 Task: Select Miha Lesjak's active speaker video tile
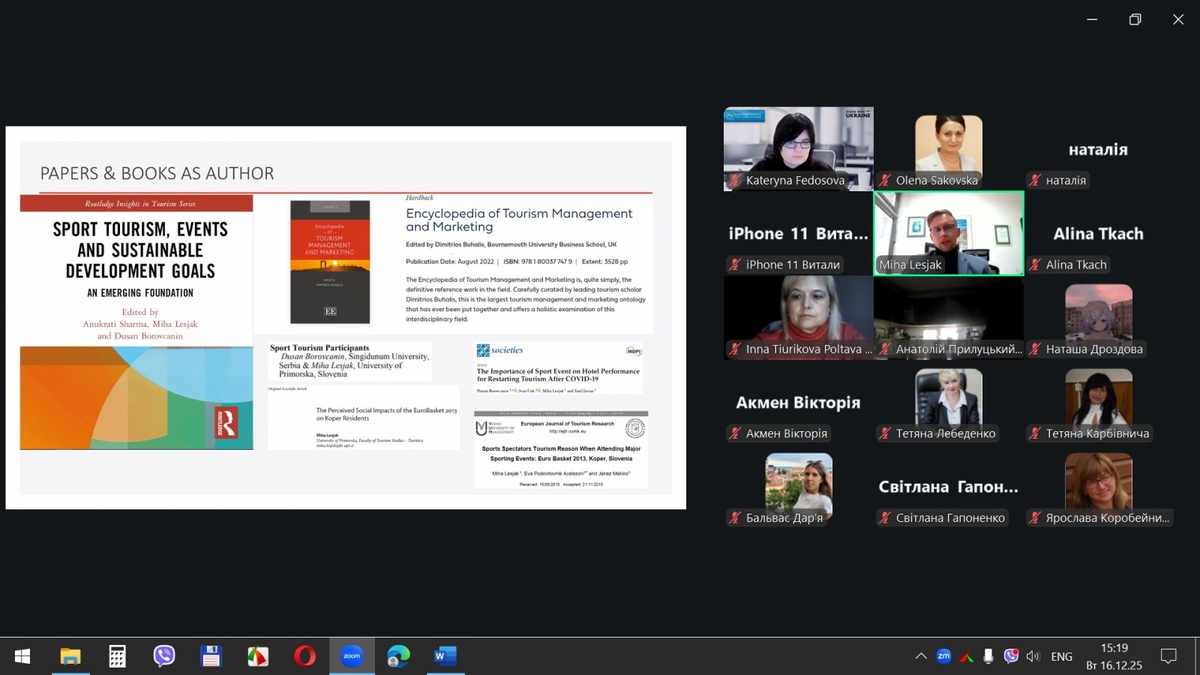point(948,232)
